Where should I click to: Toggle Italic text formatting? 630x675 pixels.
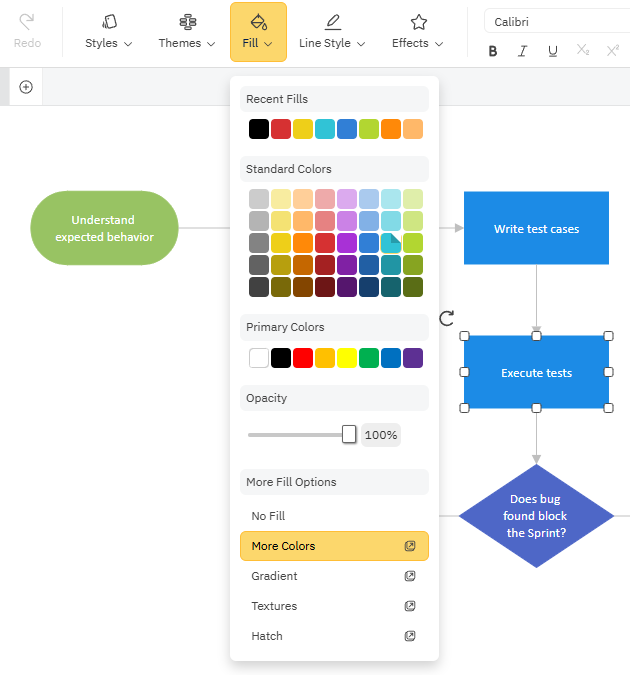(x=523, y=51)
